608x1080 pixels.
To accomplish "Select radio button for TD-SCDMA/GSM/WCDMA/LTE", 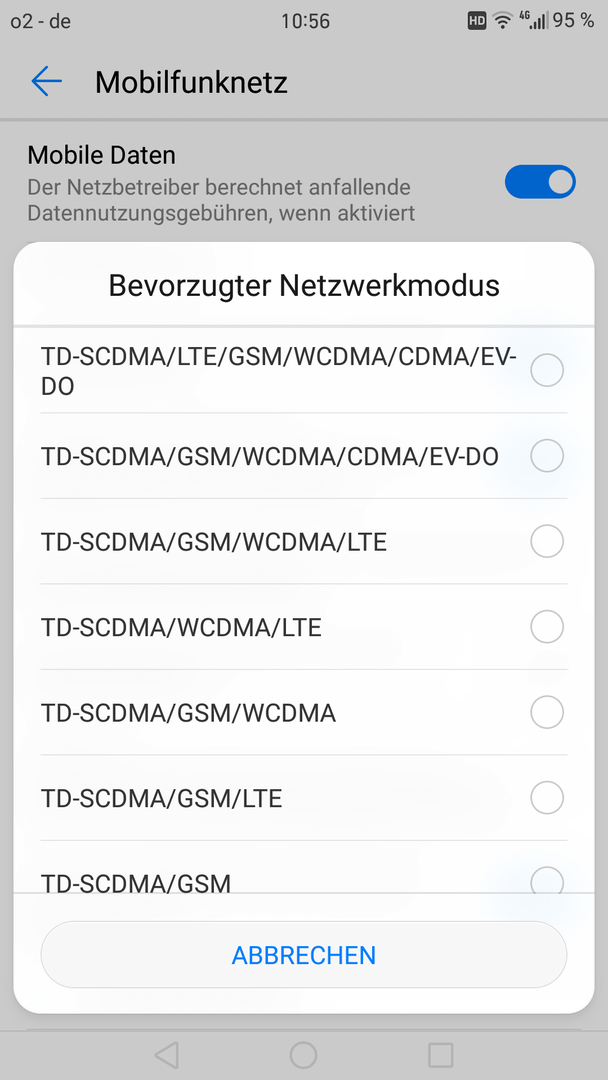I will 547,541.
